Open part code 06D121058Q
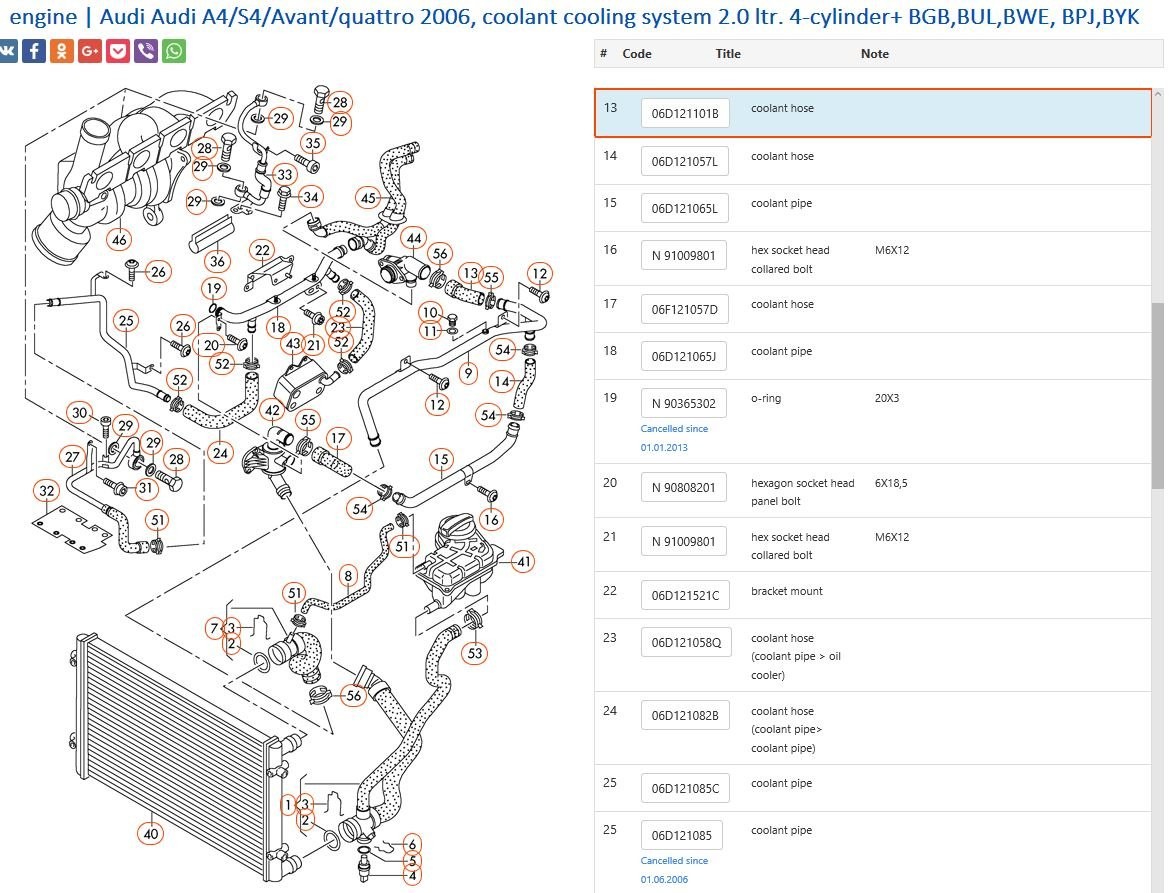The height and width of the screenshot is (893, 1174). pyautogui.click(x=686, y=642)
